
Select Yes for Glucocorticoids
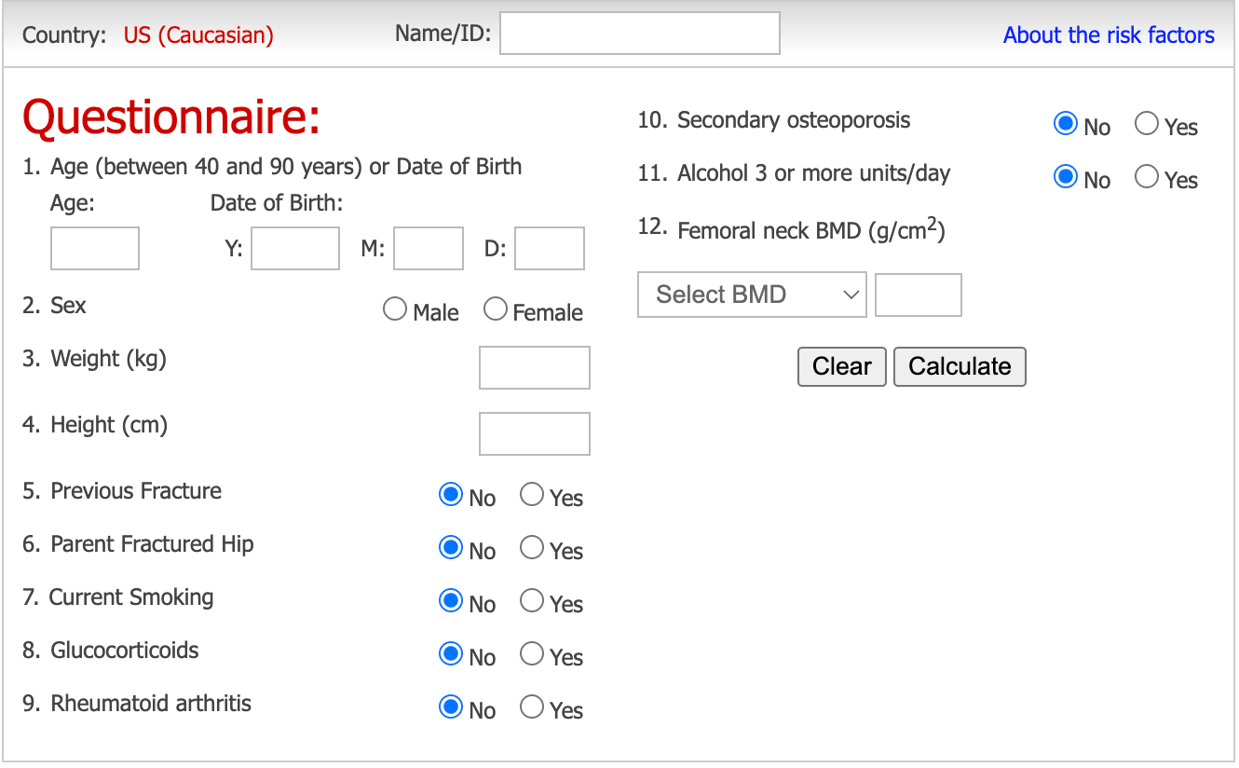(532, 655)
